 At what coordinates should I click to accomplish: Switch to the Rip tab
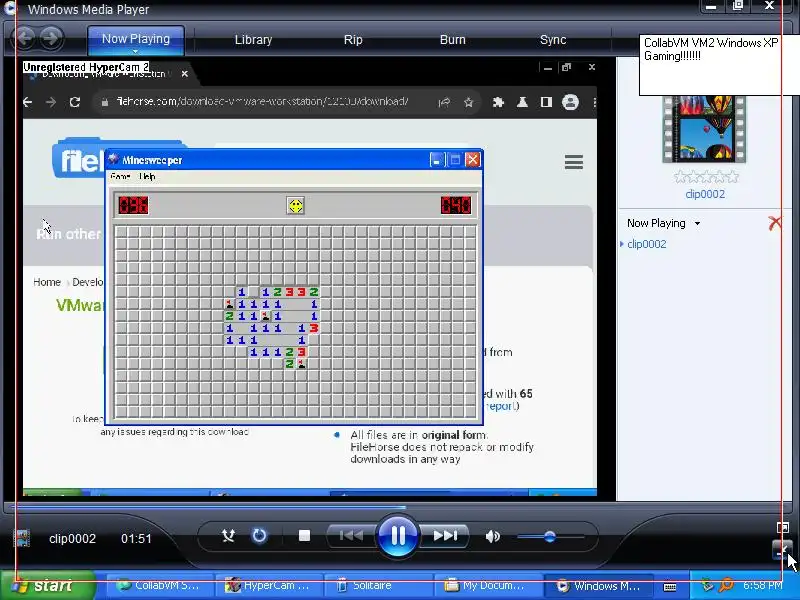(353, 40)
